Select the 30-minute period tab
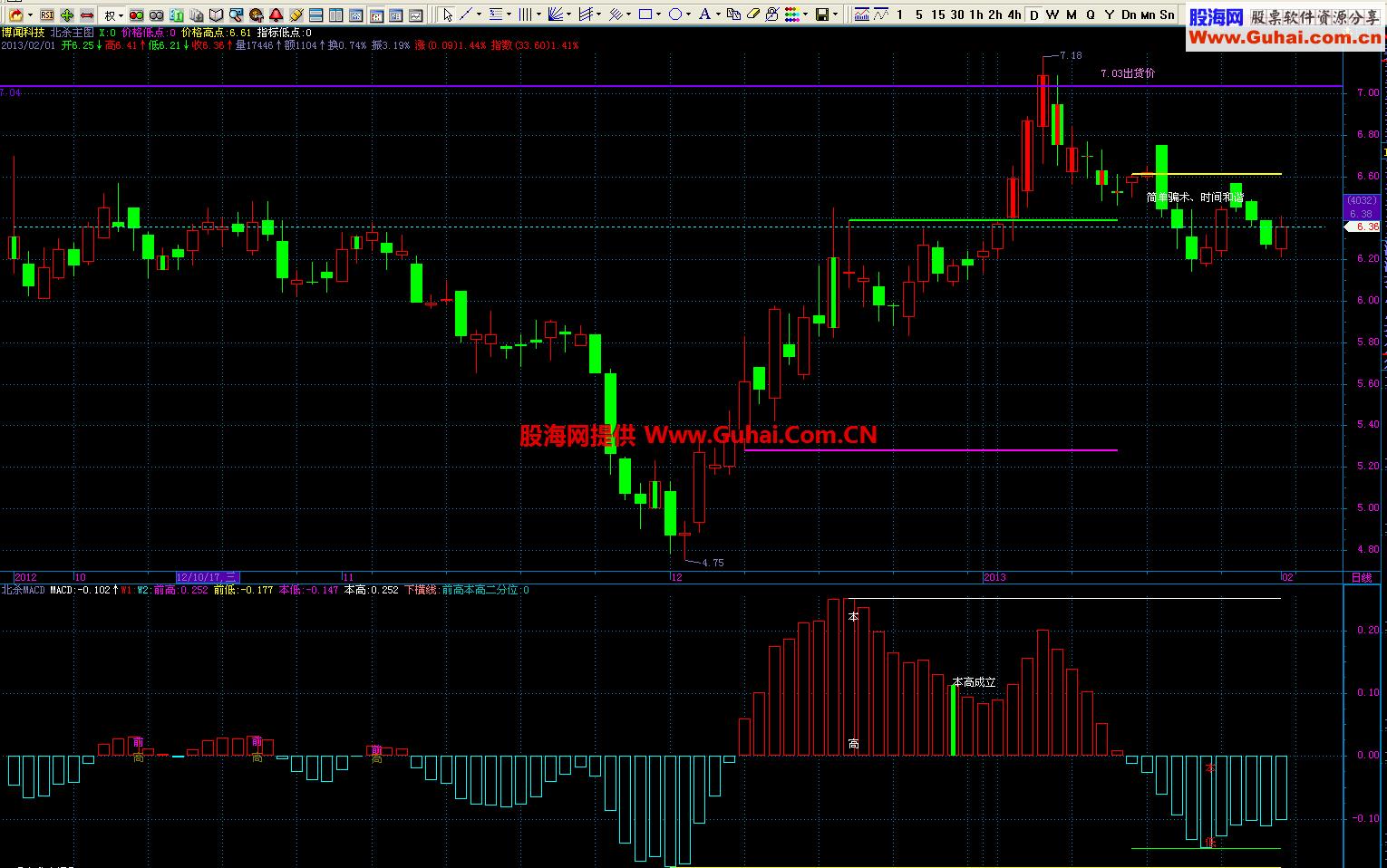Screen dimensions: 1387x868 click(x=956, y=14)
